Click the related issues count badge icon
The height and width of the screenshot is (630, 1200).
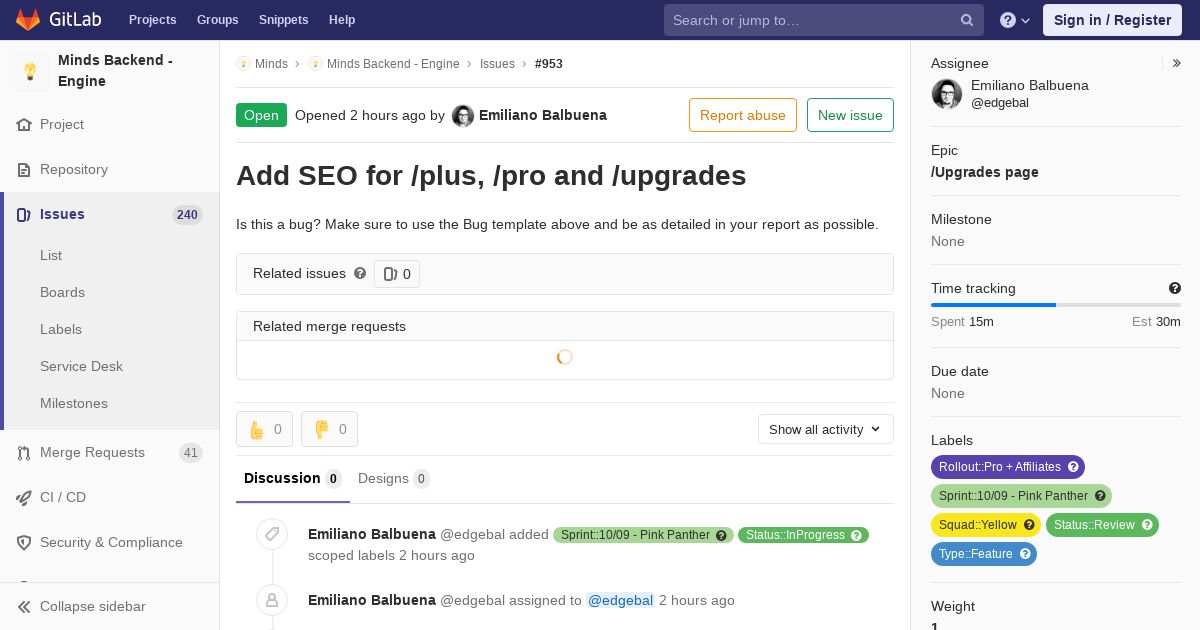[390, 274]
